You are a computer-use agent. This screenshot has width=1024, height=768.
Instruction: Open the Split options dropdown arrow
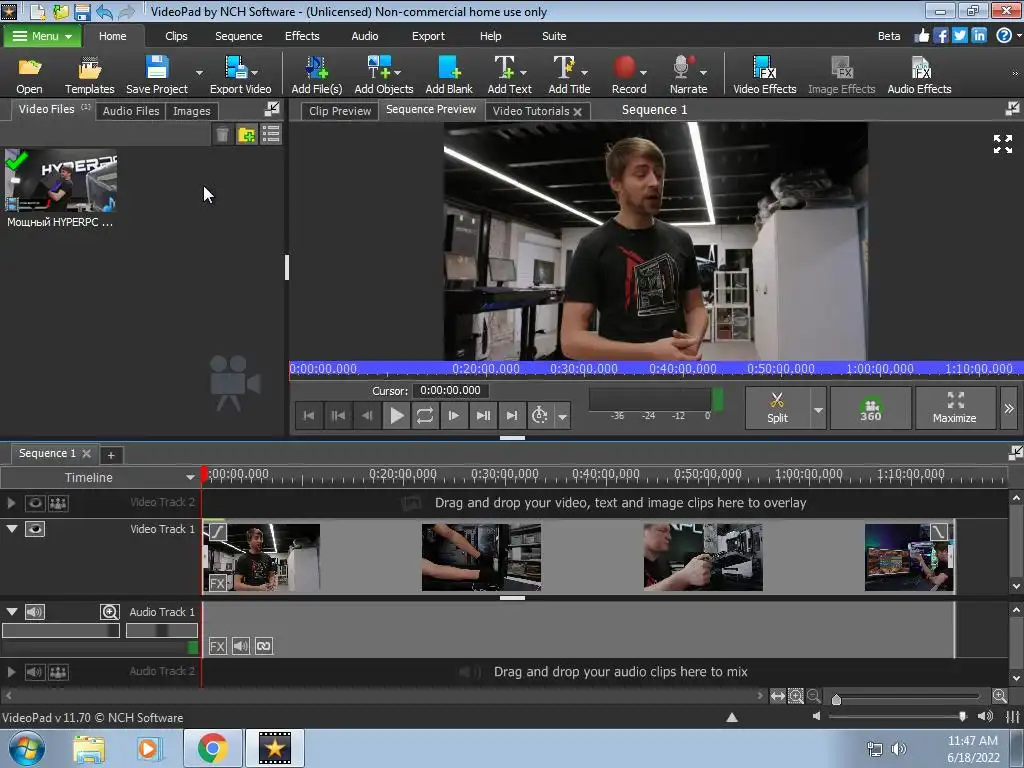tap(818, 409)
